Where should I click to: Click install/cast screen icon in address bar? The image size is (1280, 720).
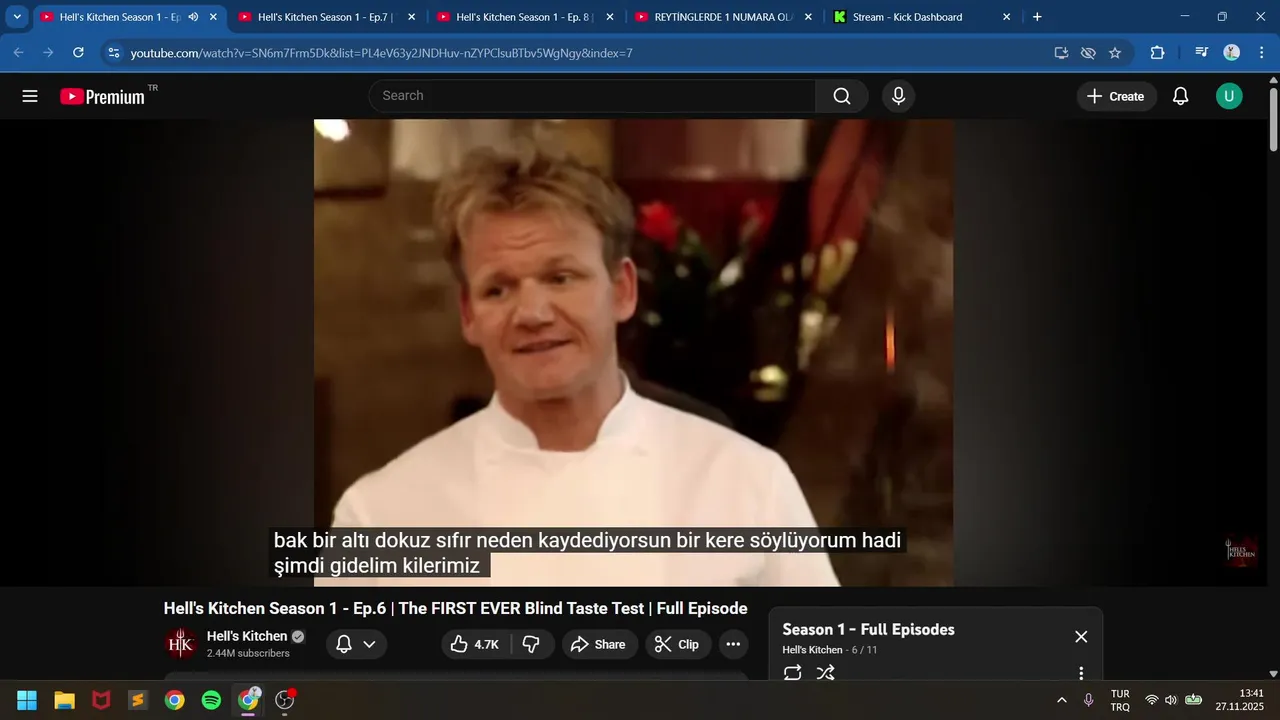pyautogui.click(x=1061, y=53)
